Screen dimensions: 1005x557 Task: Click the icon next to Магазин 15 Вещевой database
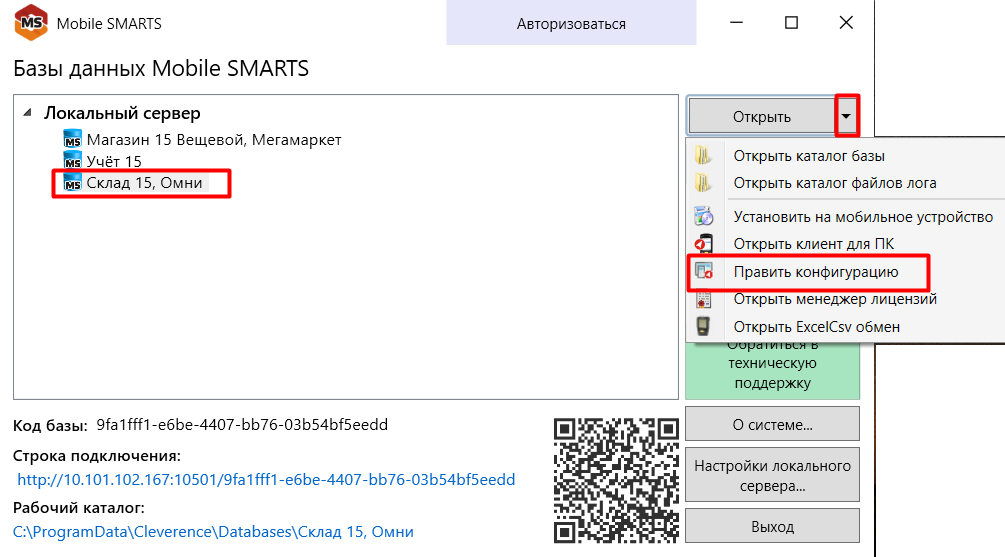pyautogui.click(x=72, y=139)
